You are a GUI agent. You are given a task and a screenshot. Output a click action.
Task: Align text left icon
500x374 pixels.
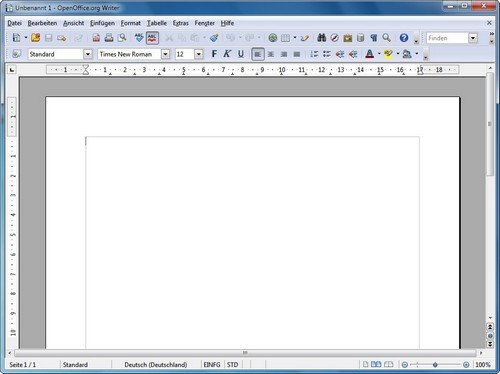click(x=258, y=54)
